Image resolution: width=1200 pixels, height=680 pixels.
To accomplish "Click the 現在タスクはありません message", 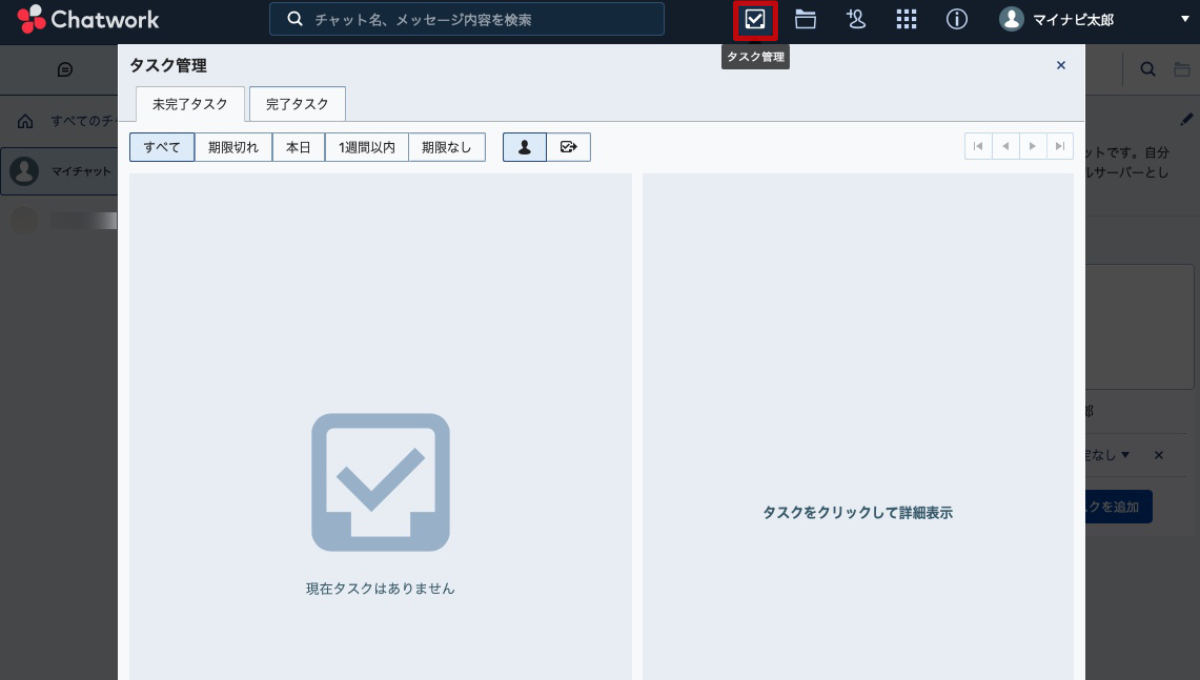I will tap(380, 588).
